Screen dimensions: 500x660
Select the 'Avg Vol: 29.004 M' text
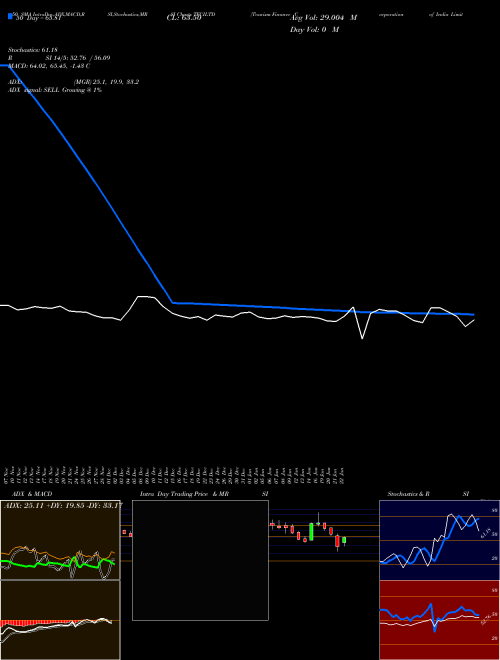click(323, 18)
